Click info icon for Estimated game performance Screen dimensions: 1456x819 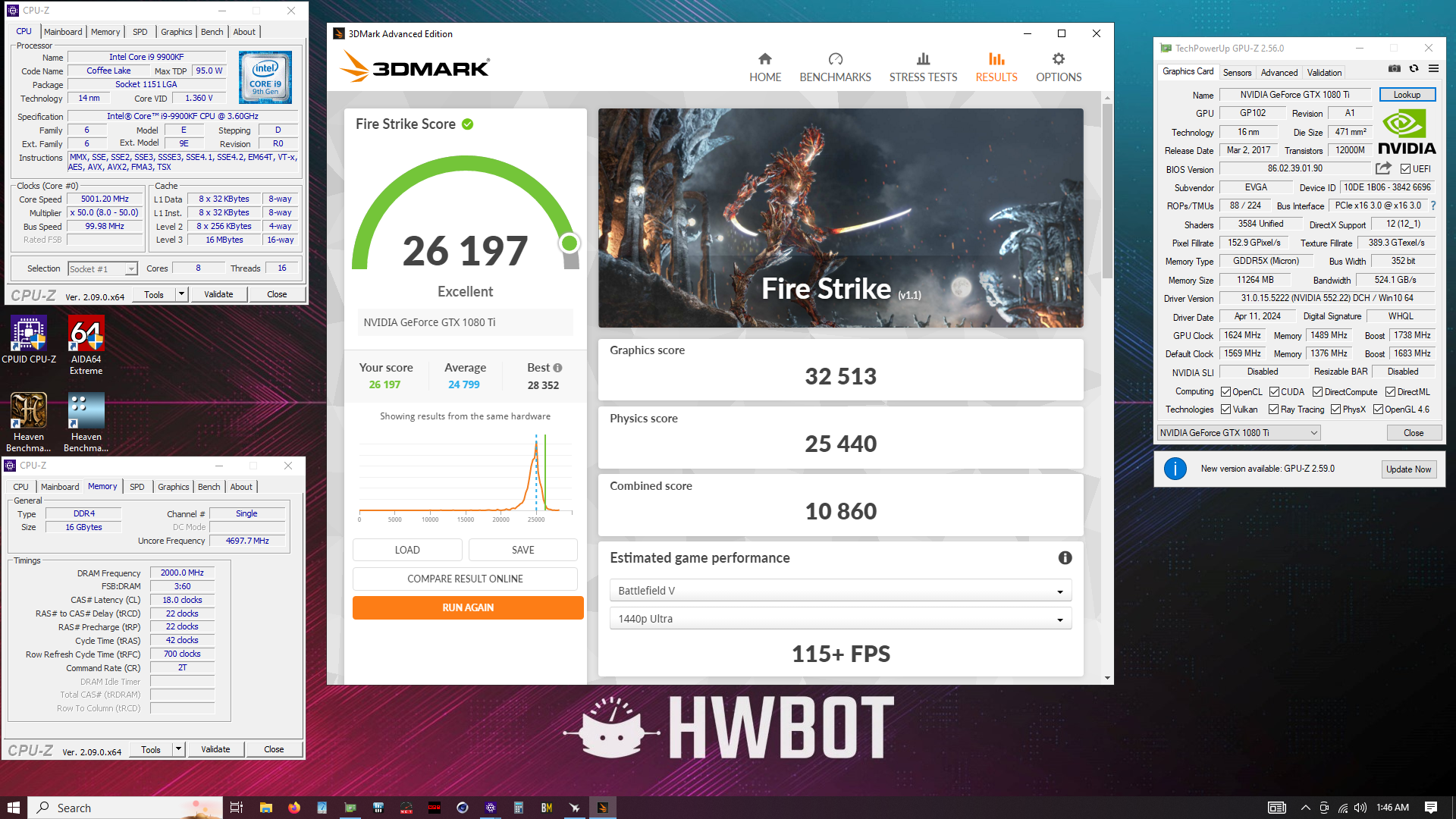(1065, 558)
